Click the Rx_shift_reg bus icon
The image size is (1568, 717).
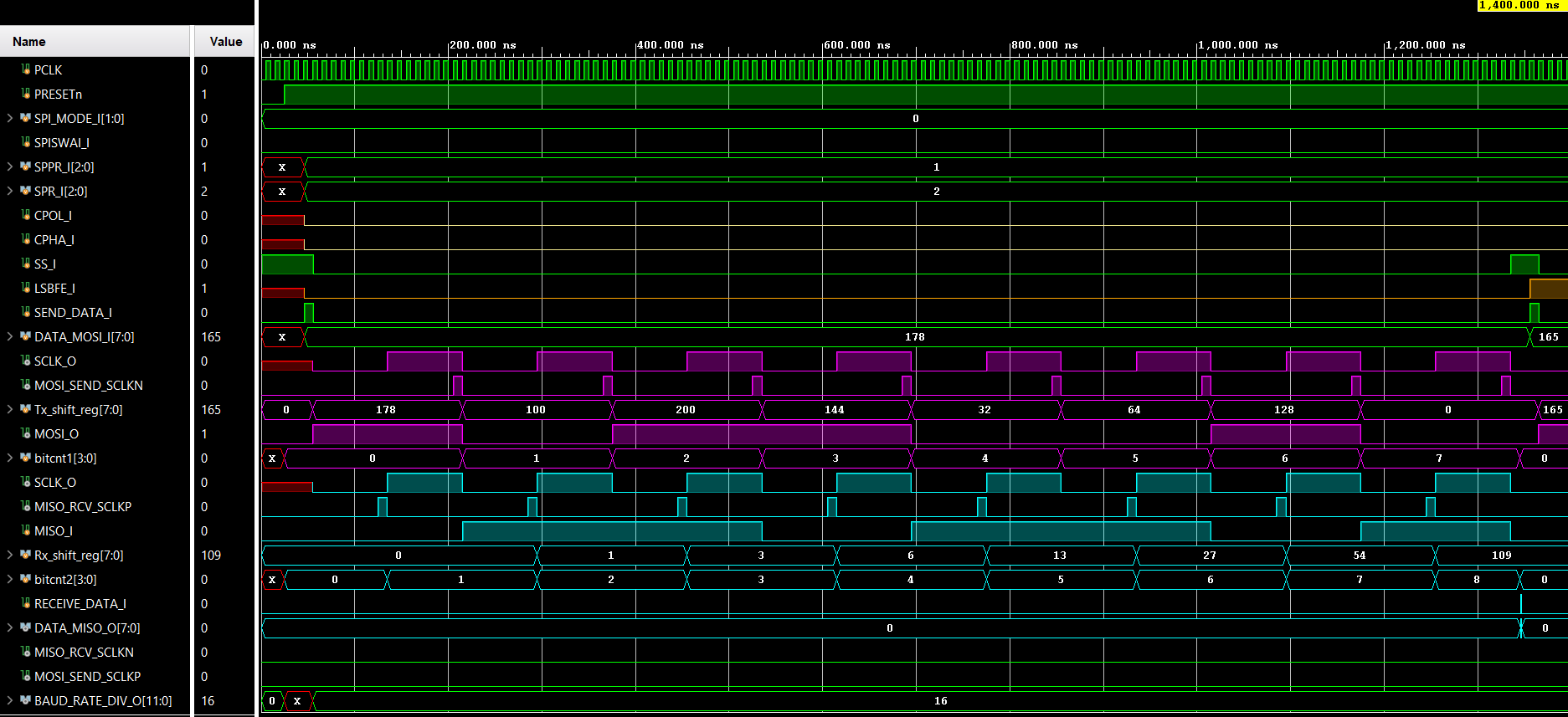pos(26,556)
